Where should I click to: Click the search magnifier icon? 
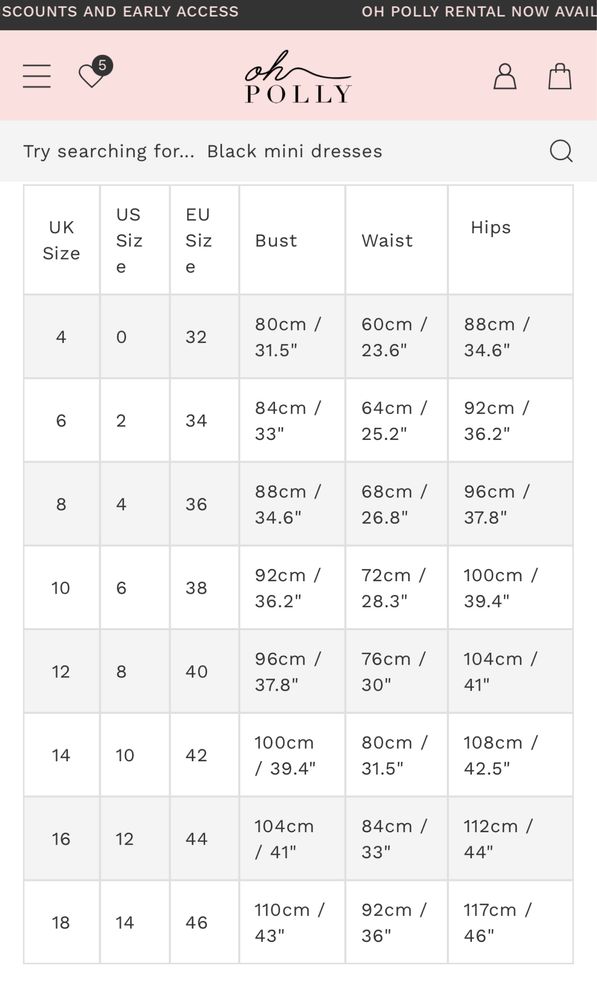(x=561, y=151)
